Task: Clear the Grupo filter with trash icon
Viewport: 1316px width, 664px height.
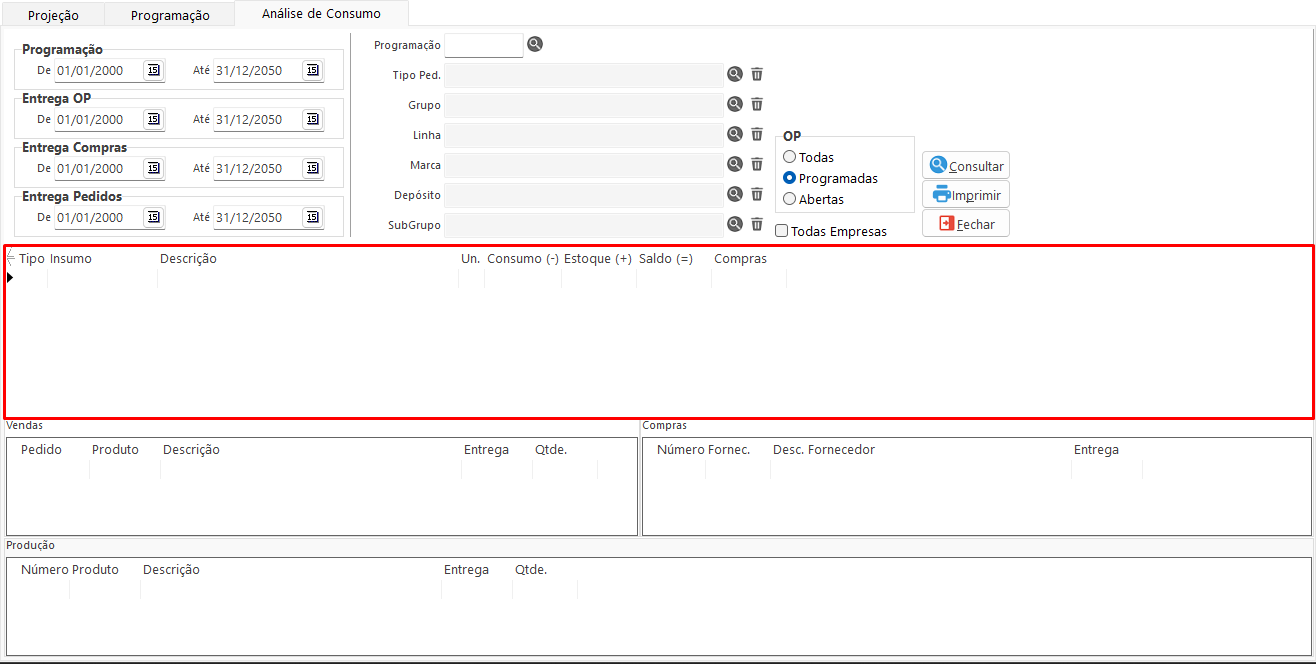Action: [757, 104]
